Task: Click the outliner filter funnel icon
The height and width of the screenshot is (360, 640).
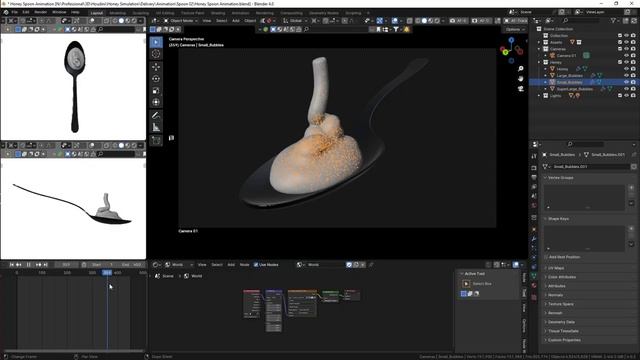Action: [613, 20]
